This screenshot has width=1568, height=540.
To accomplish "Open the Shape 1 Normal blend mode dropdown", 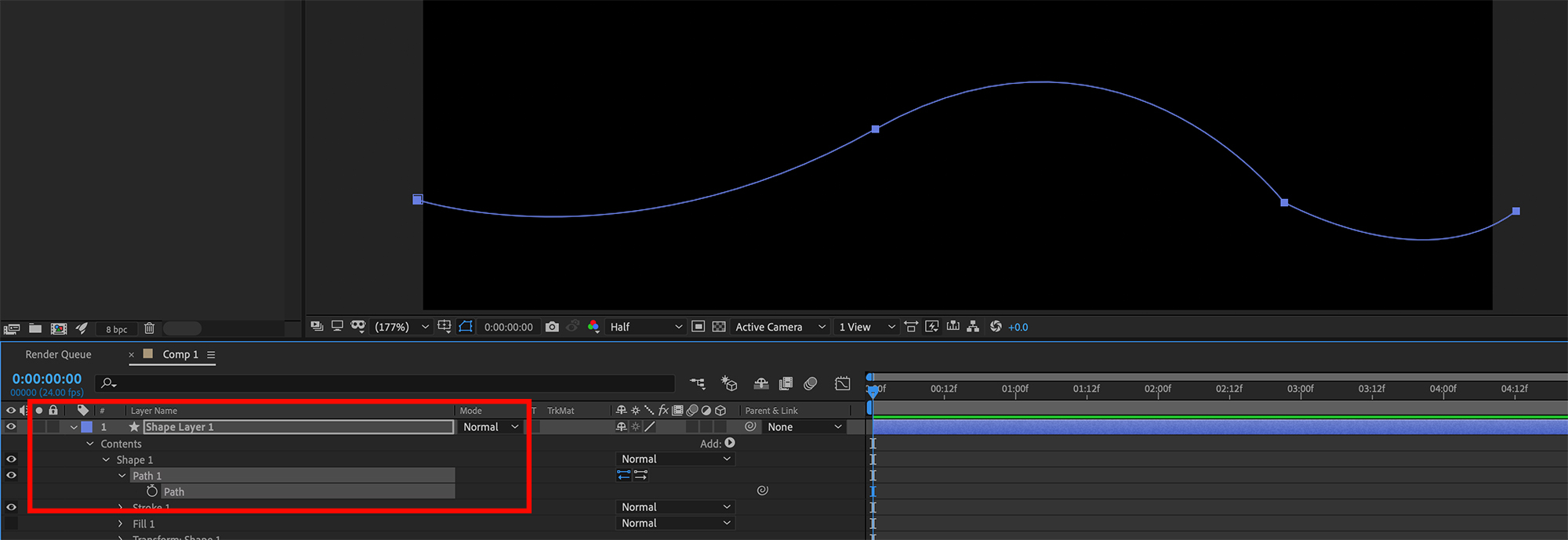I will click(677, 459).
